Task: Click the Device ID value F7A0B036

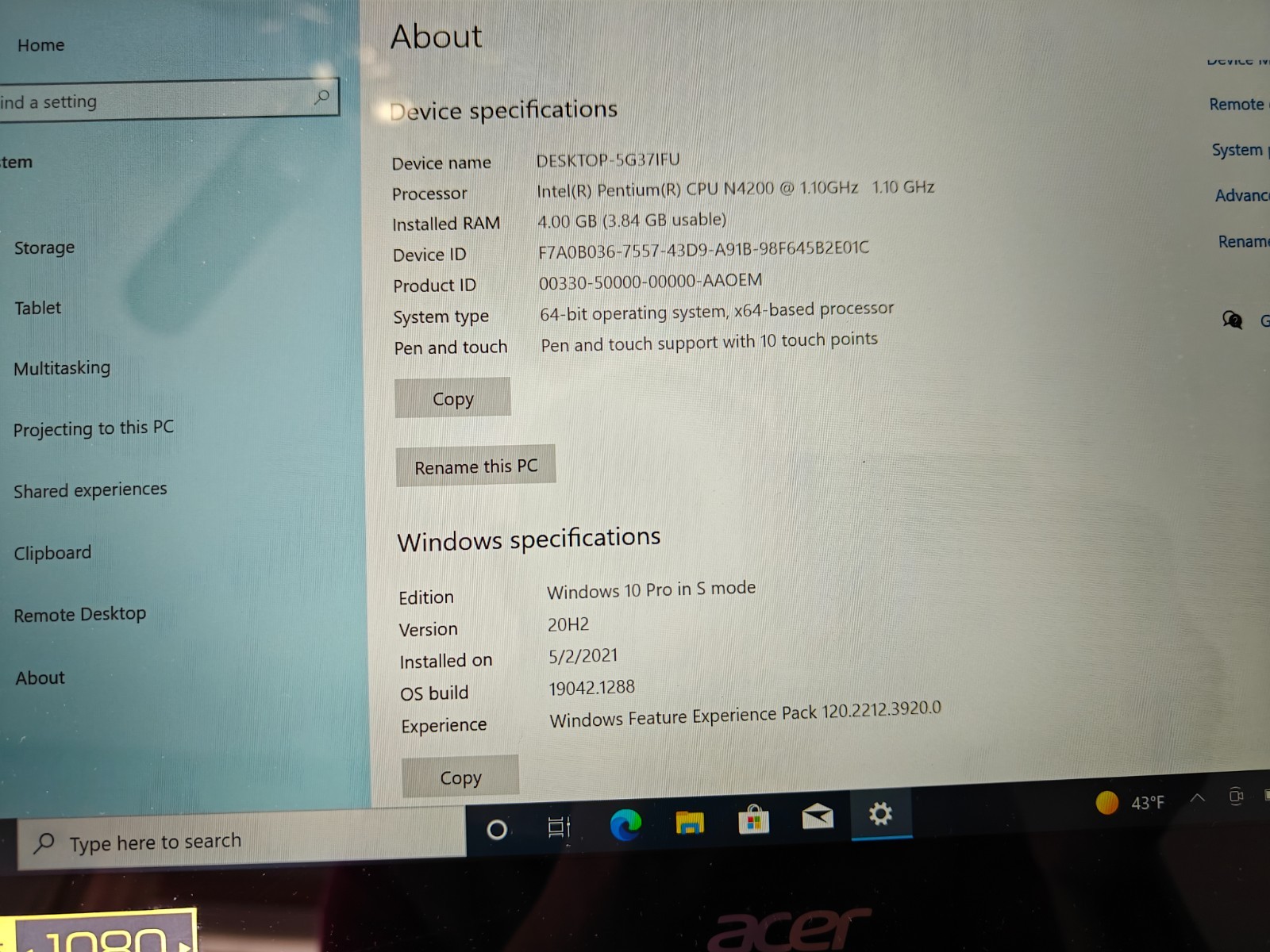Action: [x=704, y=249]
